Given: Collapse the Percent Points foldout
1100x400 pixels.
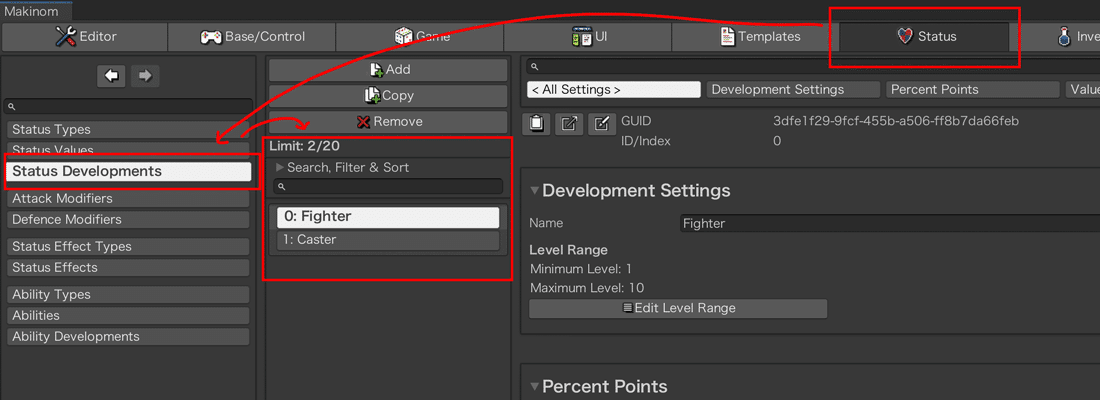Looking at the screenshot, I should 535,387.
